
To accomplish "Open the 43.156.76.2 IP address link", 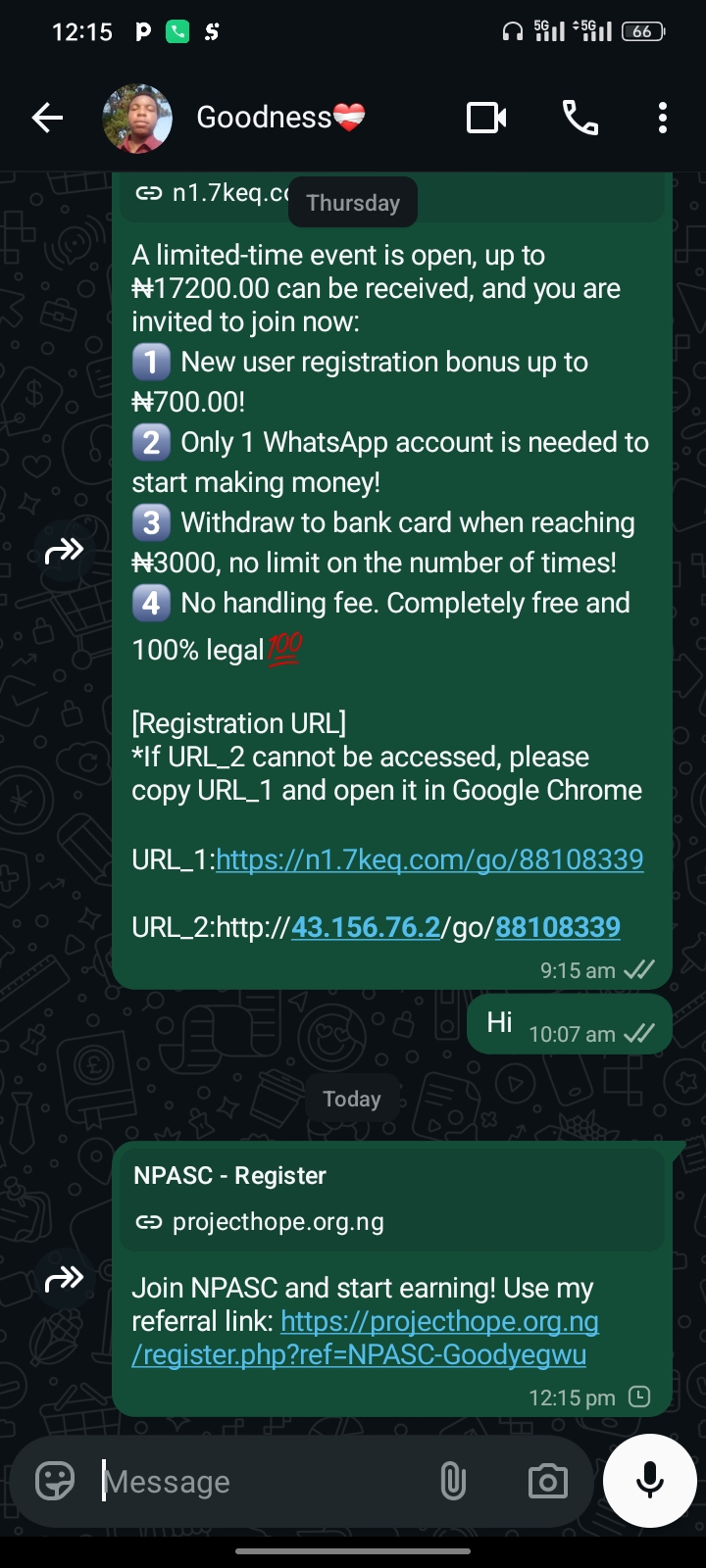I will [x=366, y=927].
